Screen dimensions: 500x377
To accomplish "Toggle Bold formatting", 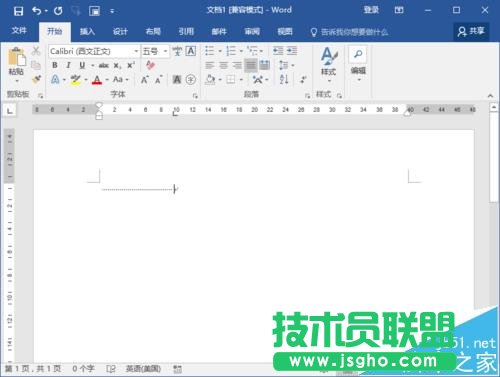I will click(x=55, y=65).
